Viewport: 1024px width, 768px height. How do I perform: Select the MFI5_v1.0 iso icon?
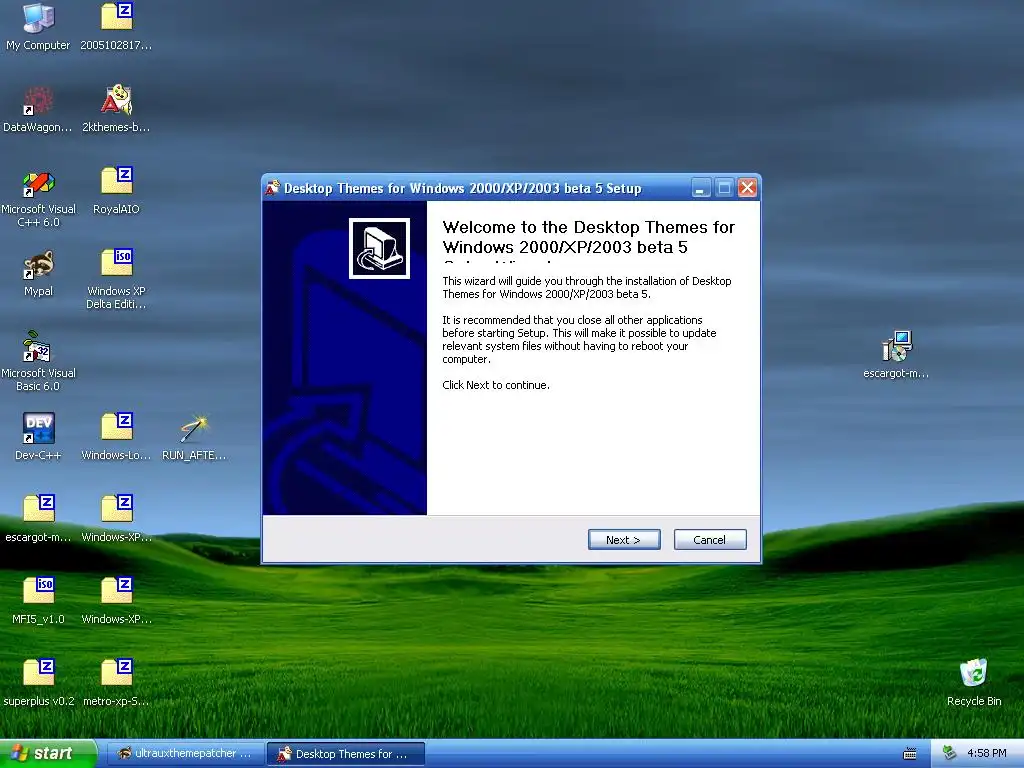(x=38, y=592)
